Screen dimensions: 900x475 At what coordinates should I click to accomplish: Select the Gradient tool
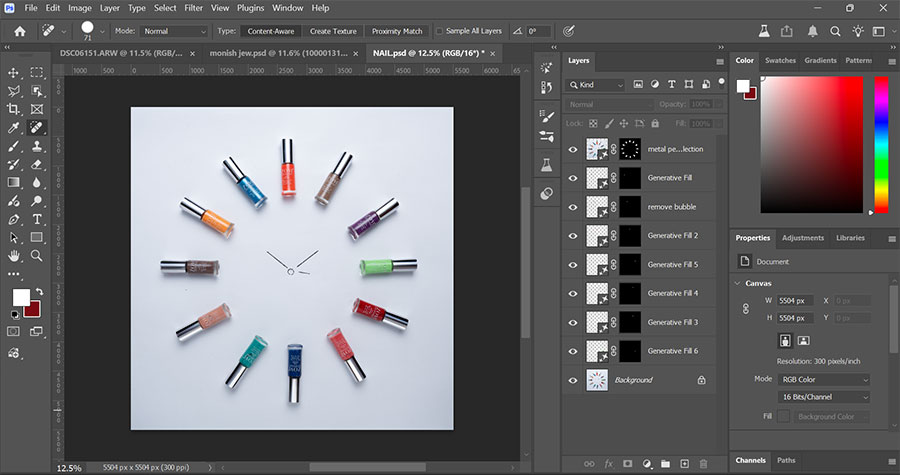tap(13, 182)
